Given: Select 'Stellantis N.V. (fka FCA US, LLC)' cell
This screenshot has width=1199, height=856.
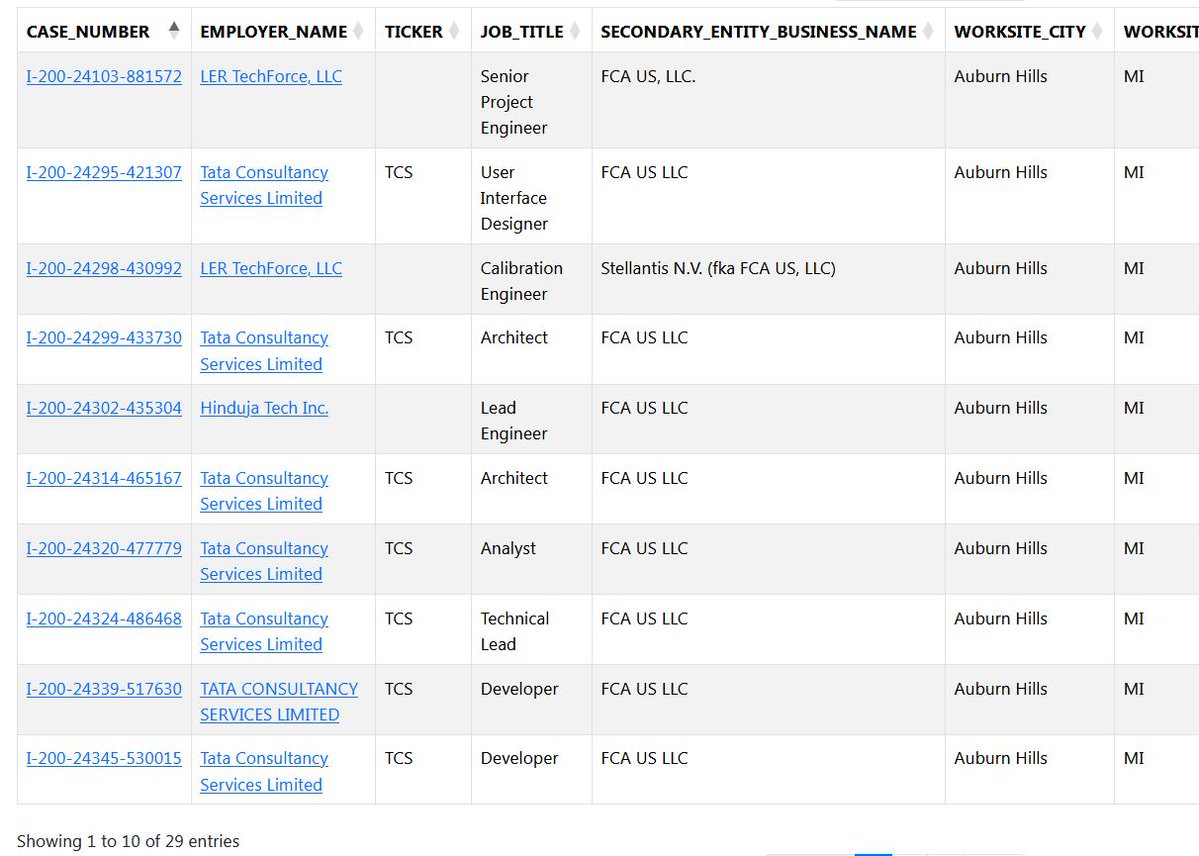Looking at the screenshot, I should point(768,280).
